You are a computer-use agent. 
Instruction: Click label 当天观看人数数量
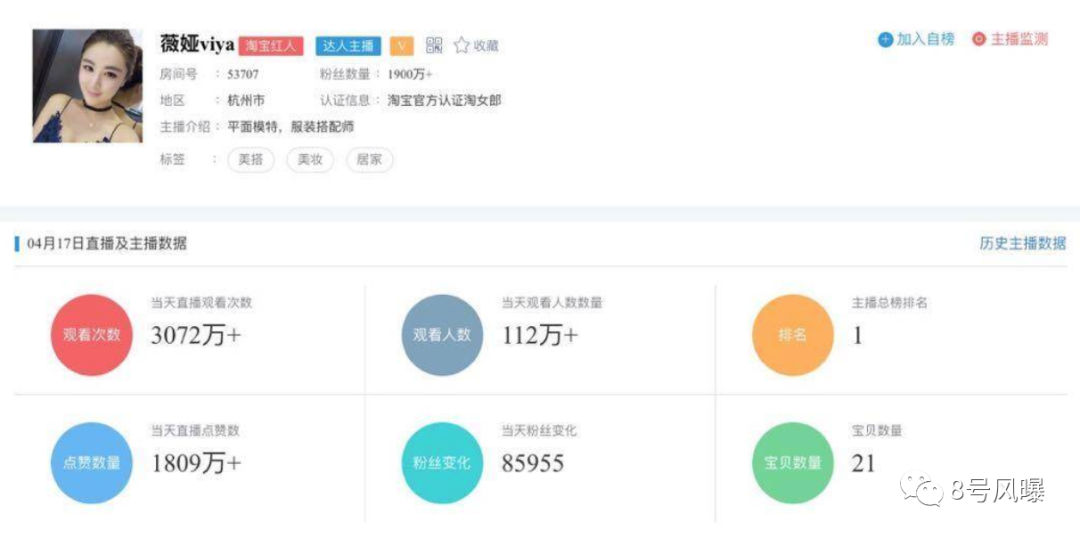(x=552, y=302)
